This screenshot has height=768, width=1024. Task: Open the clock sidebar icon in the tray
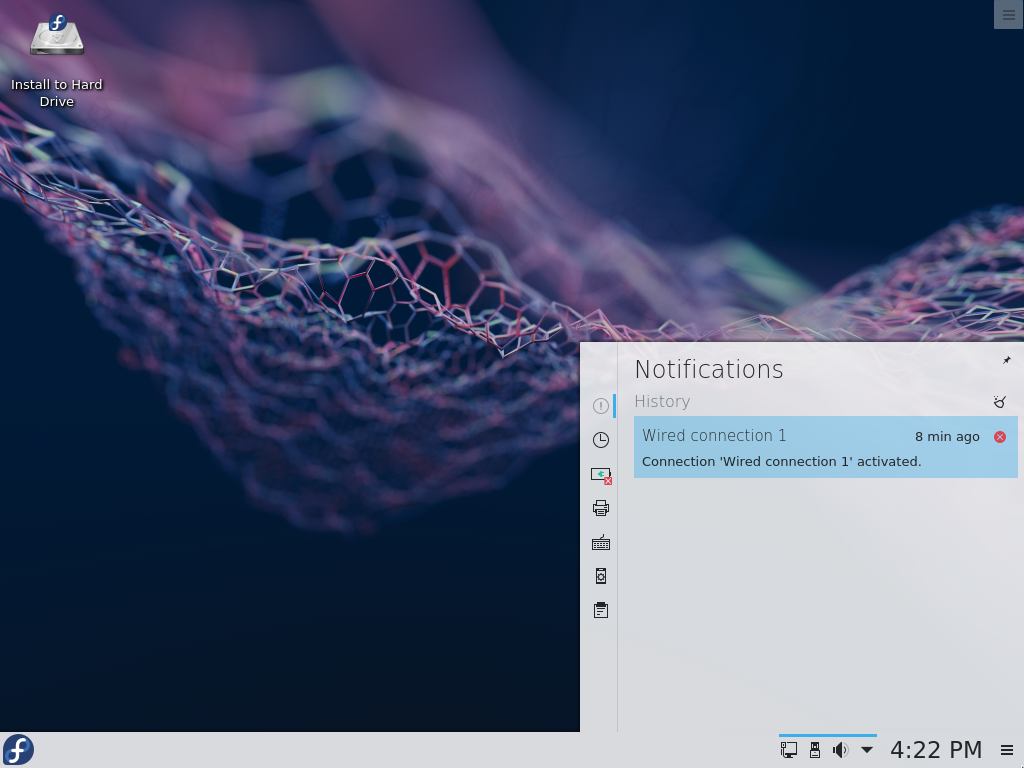point(601,440)
